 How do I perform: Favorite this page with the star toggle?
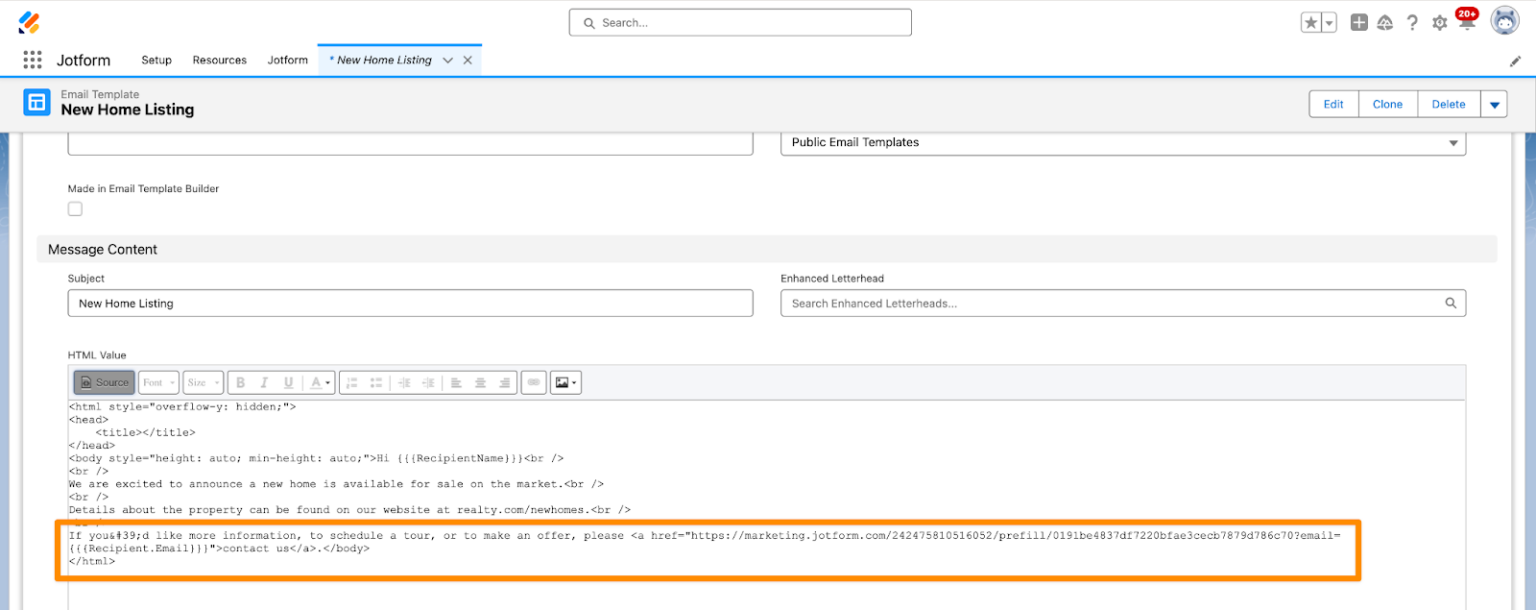tap(1312, 20)
